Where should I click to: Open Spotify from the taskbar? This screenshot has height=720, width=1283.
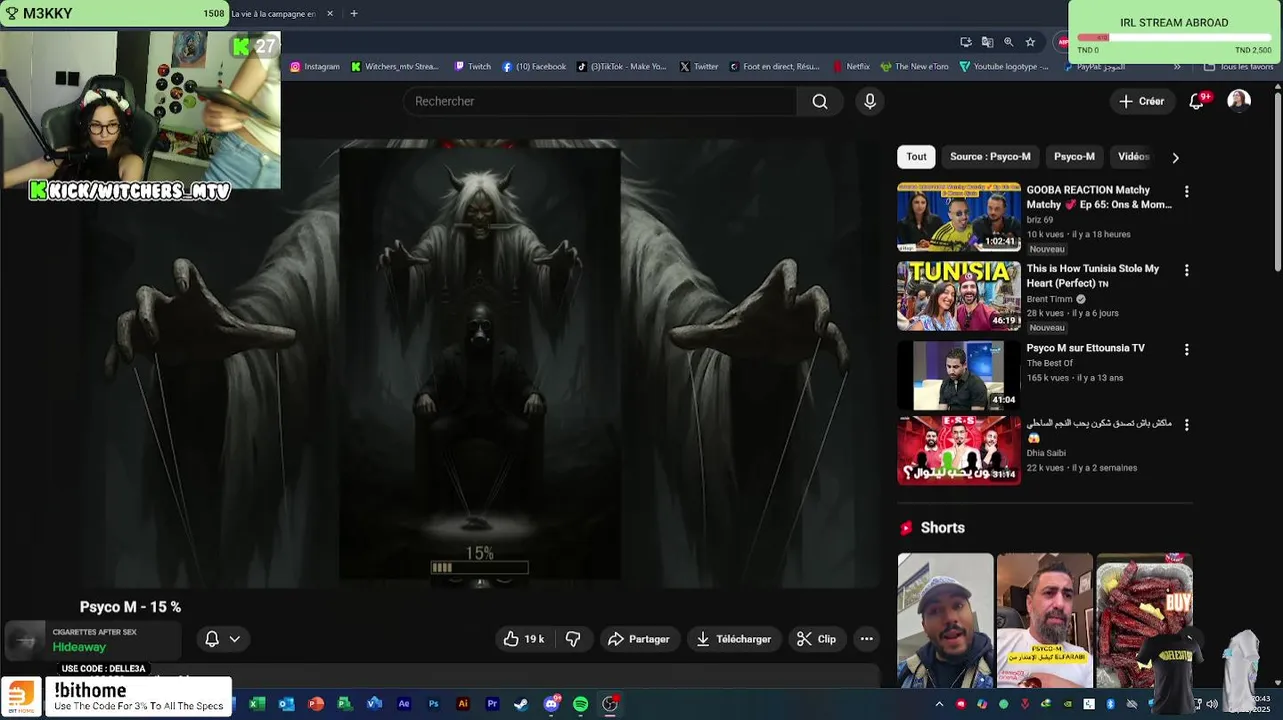581,704
